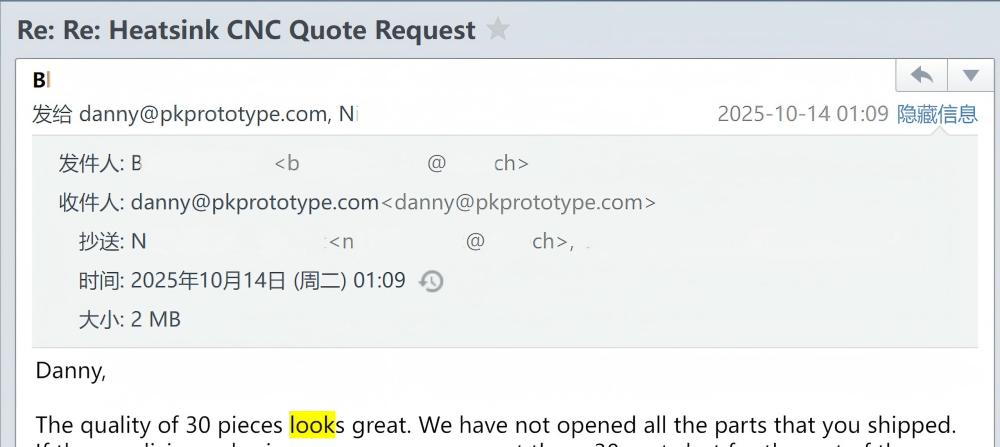Select the bold sender name B at top
Screen dimensions: 1000x447
pyautogui.click(x=40, y=80)
